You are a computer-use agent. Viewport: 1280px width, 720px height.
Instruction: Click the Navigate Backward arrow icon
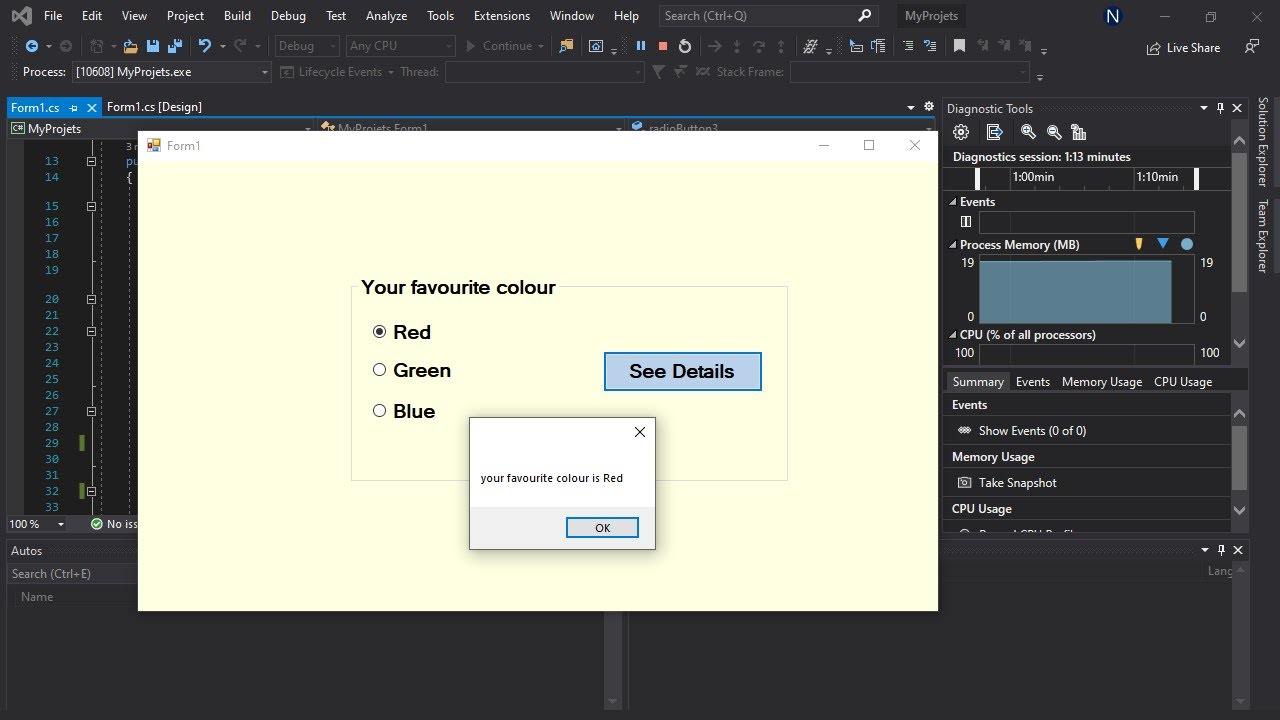click(32, 46)
